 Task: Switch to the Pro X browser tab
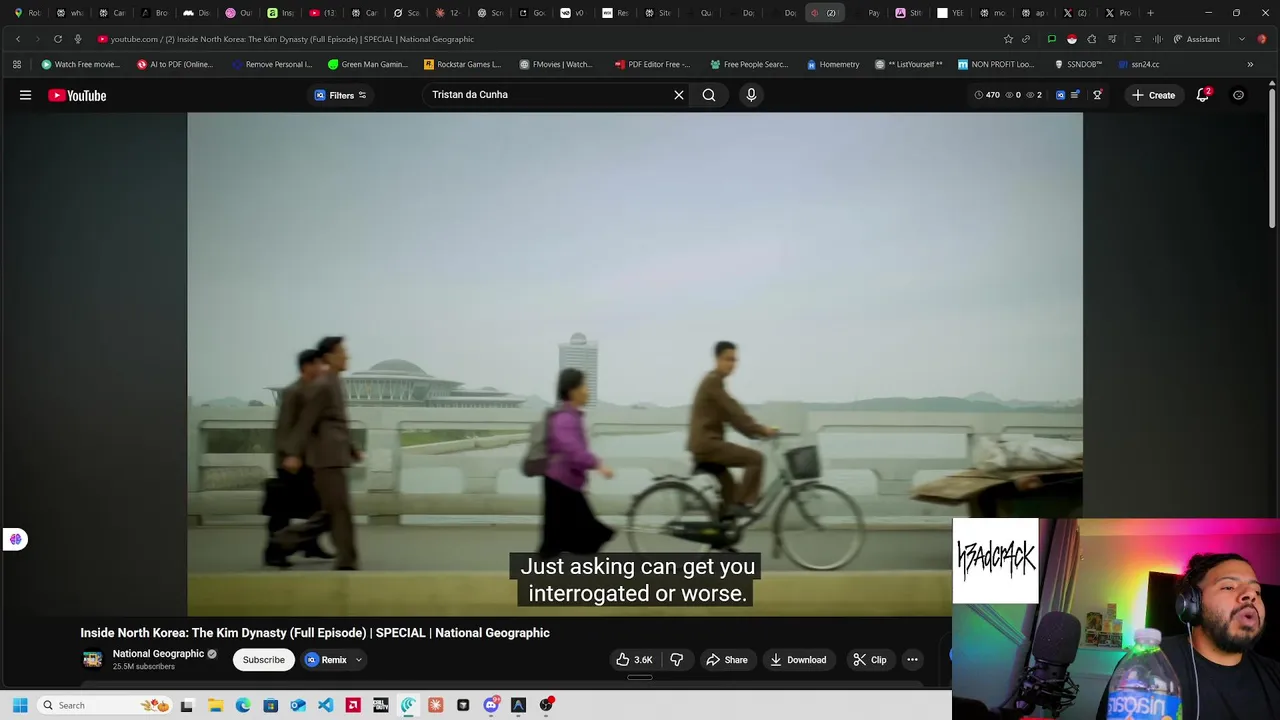point(1118,13)
